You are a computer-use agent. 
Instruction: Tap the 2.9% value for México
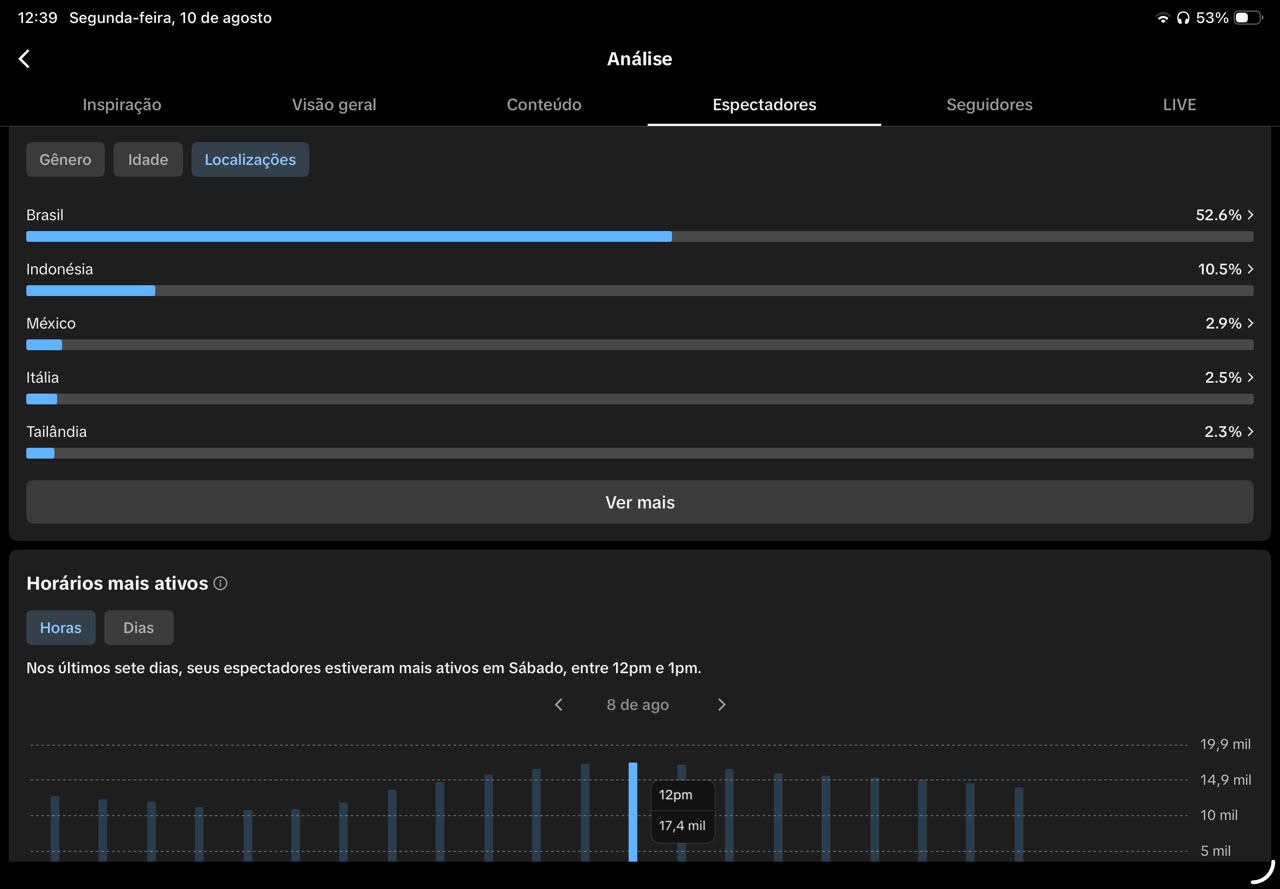[1224, 323]
